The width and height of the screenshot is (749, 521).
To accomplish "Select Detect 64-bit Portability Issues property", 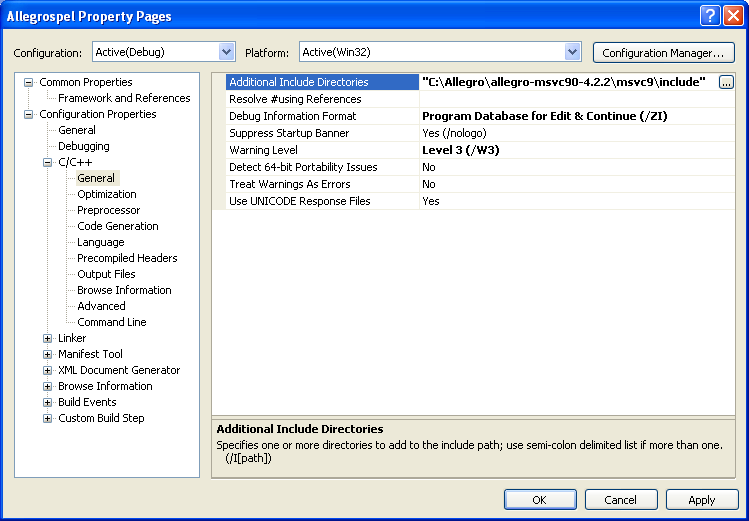I will pos(322,167).
